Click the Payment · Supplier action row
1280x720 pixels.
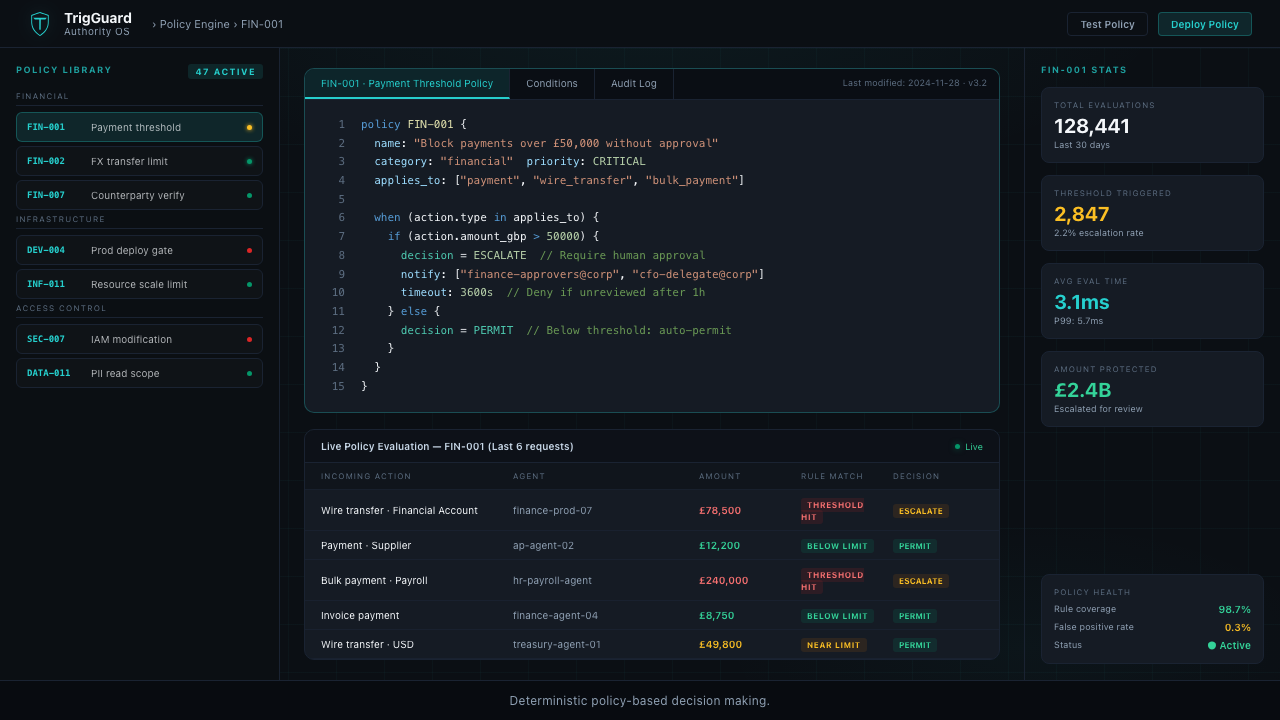tap(651, 546)
